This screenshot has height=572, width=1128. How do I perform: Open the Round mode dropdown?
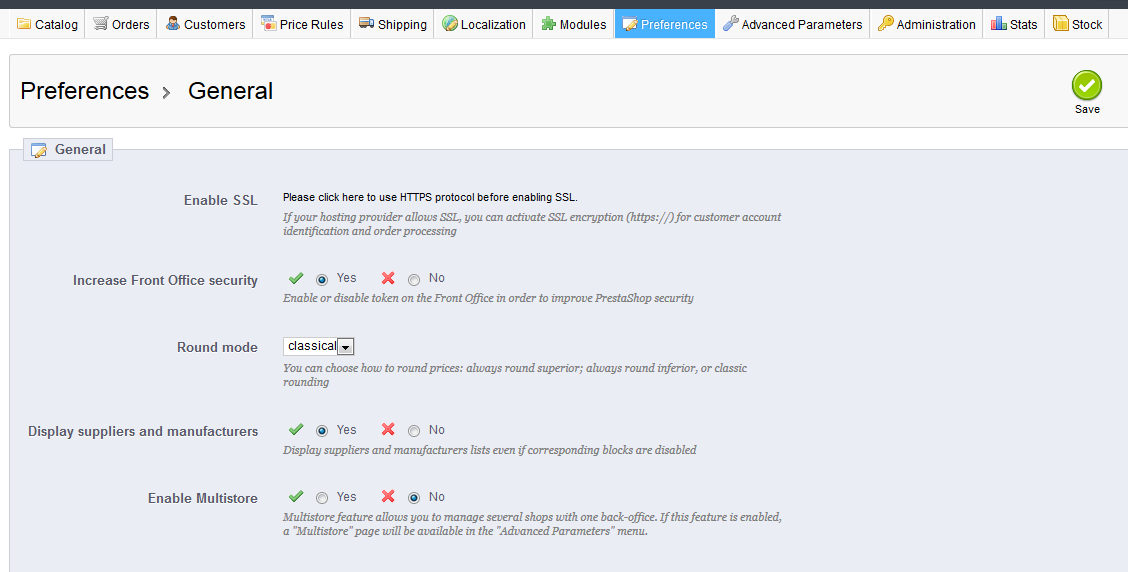pos(319,347)
